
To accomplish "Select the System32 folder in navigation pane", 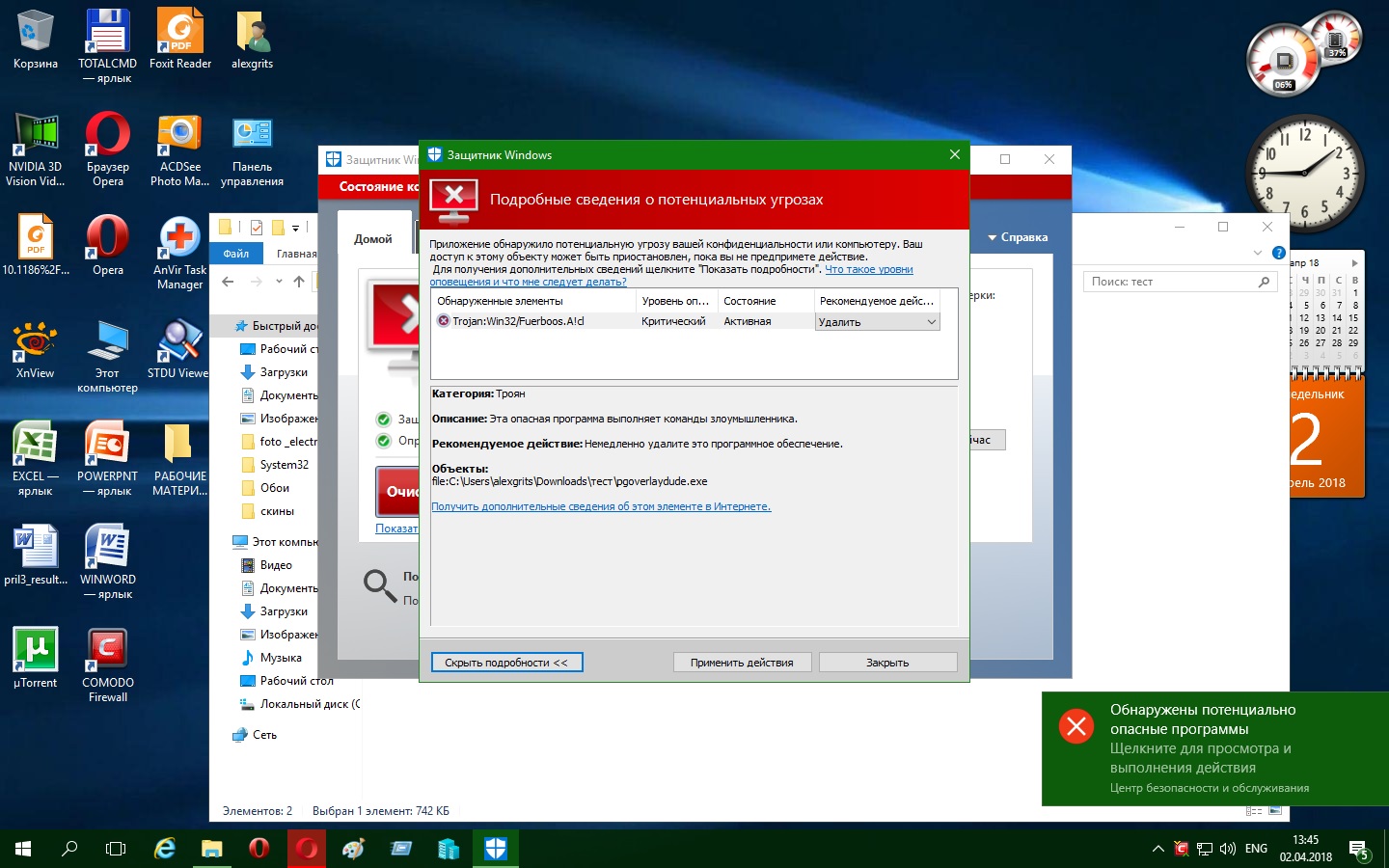I will (x=284, y=465).
